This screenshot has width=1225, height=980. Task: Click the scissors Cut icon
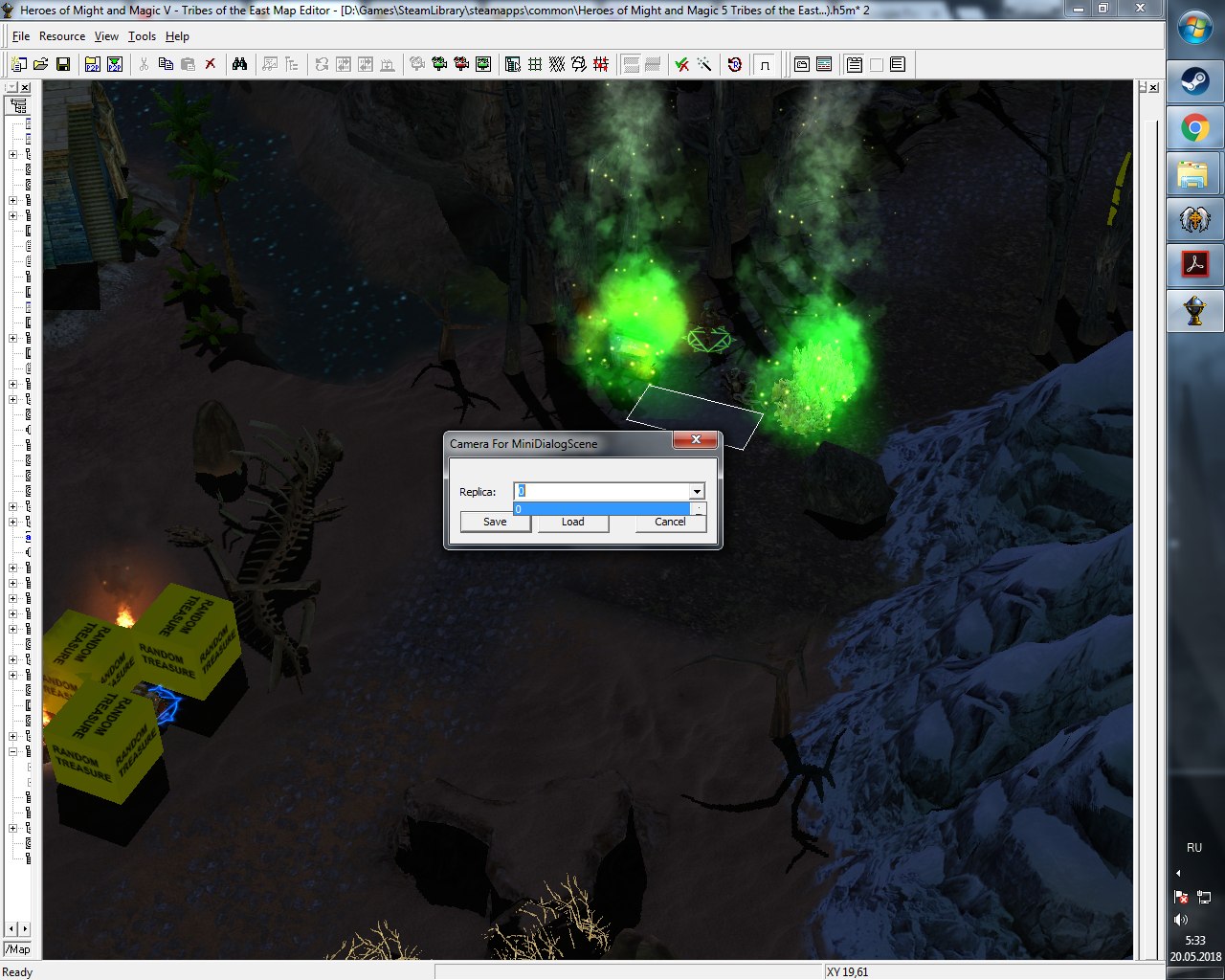(x=144, y=64)
